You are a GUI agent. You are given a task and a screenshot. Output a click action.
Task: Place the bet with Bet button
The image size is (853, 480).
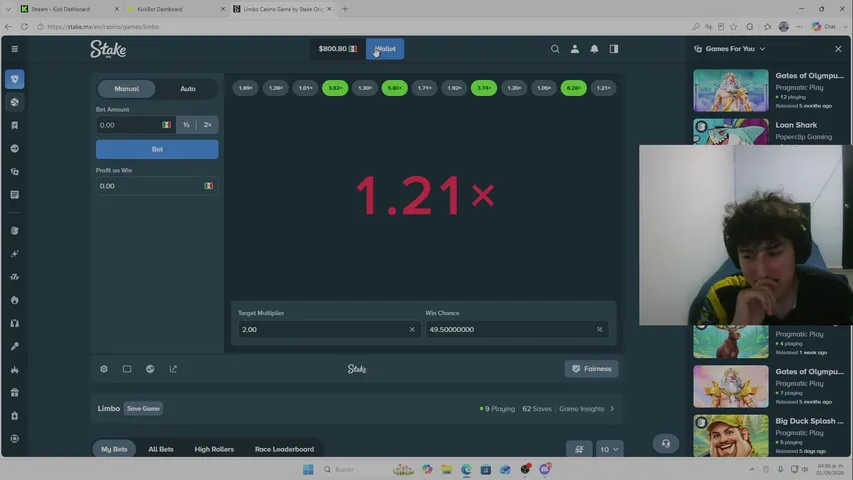(157, 149)
